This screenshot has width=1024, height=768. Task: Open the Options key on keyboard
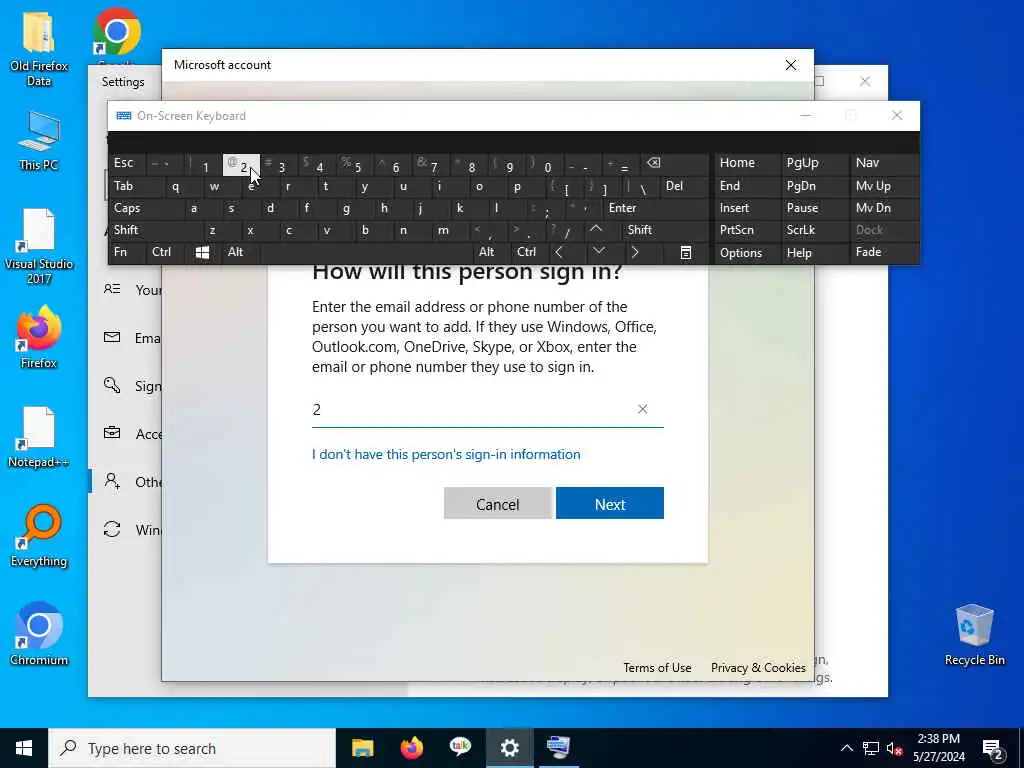[x=747, y=253]
